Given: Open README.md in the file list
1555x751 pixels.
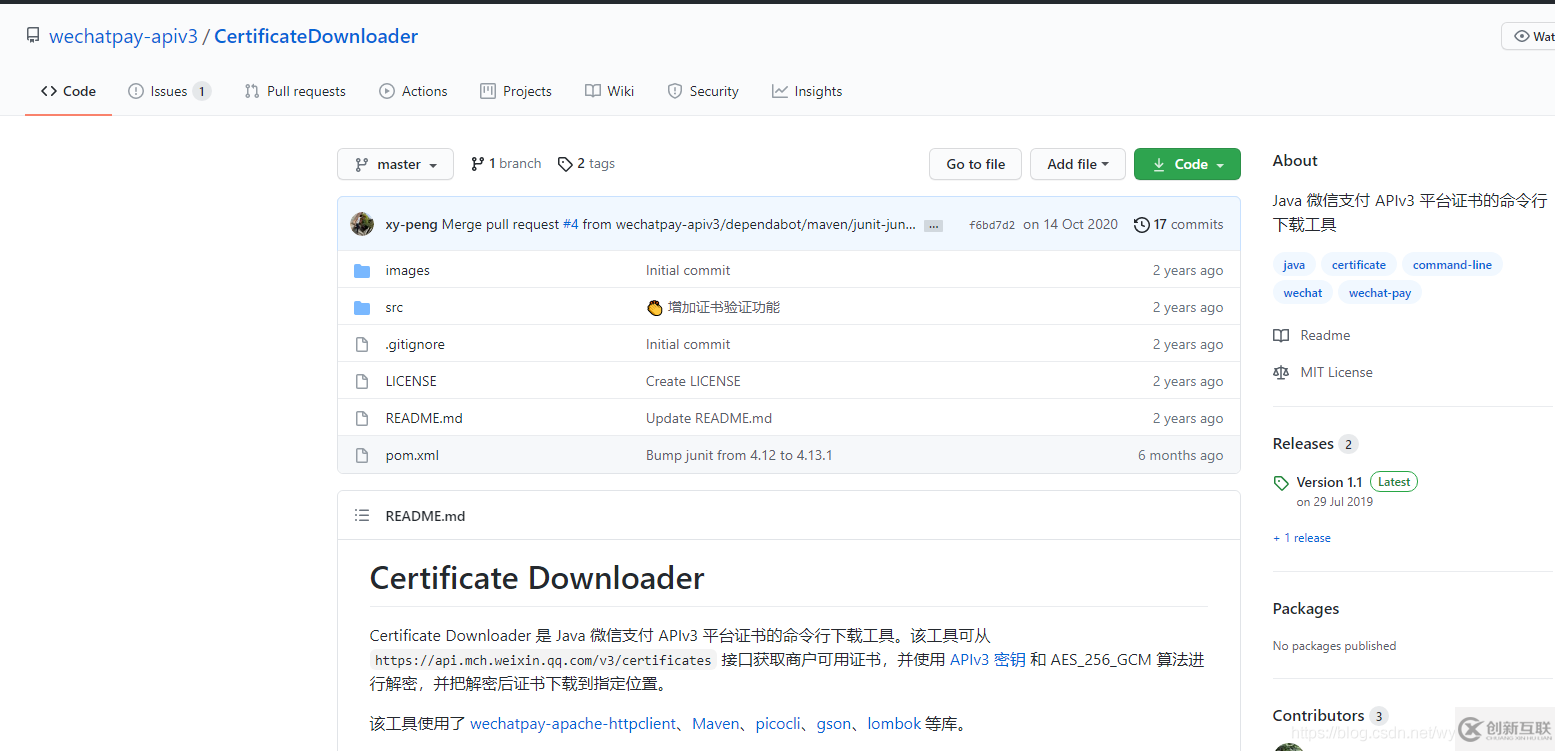Looking at the screenshot, I should [424, 418].
